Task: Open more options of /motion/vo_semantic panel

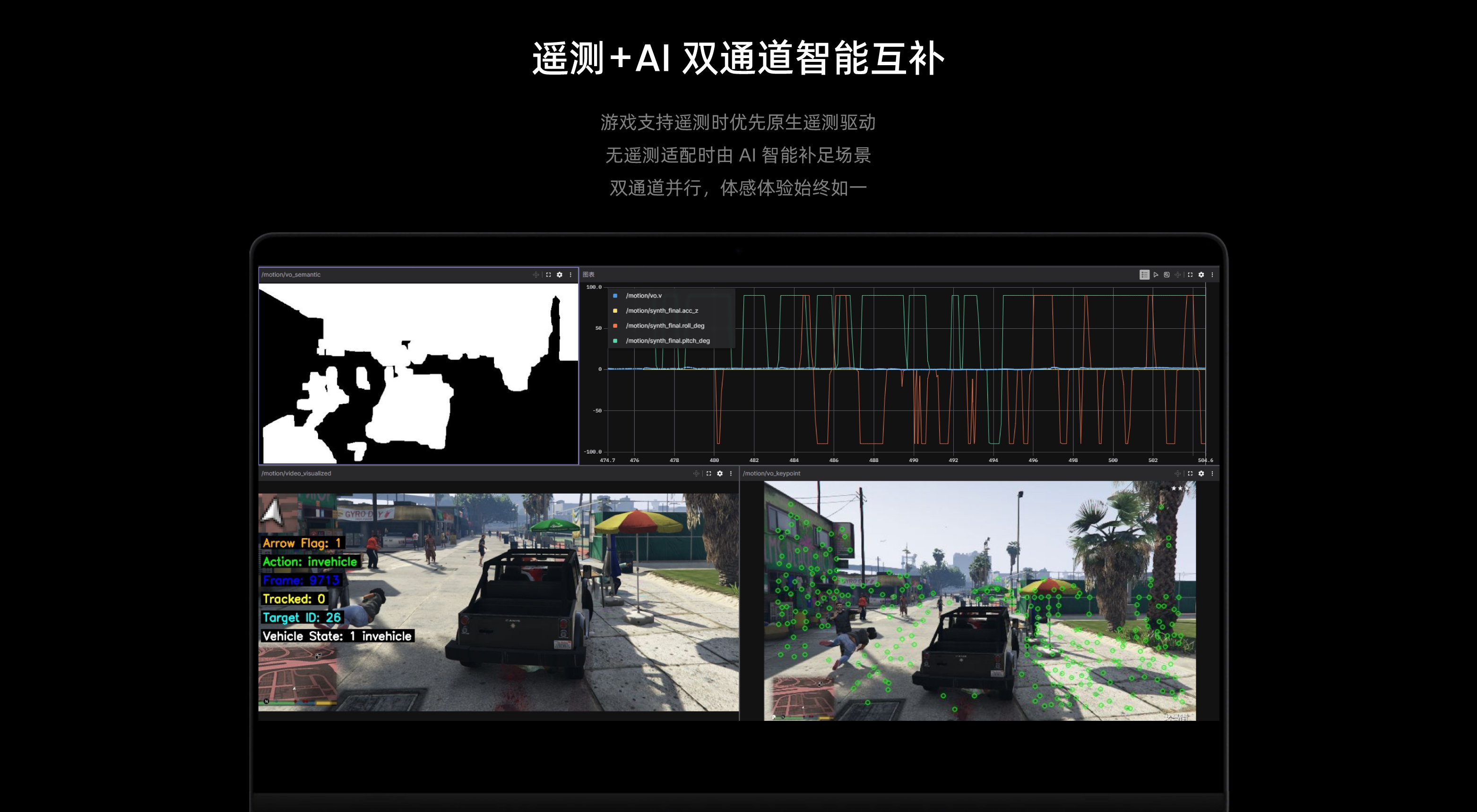Action: (x=570, y=274)
